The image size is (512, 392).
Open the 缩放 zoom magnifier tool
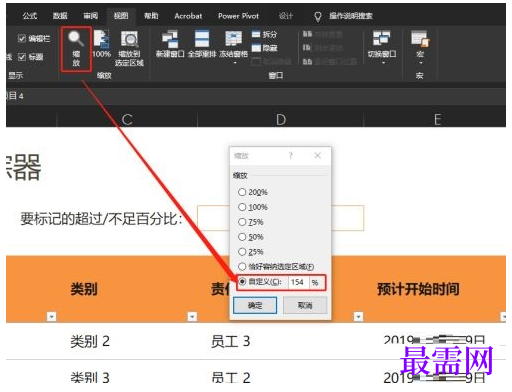[76, 49]
